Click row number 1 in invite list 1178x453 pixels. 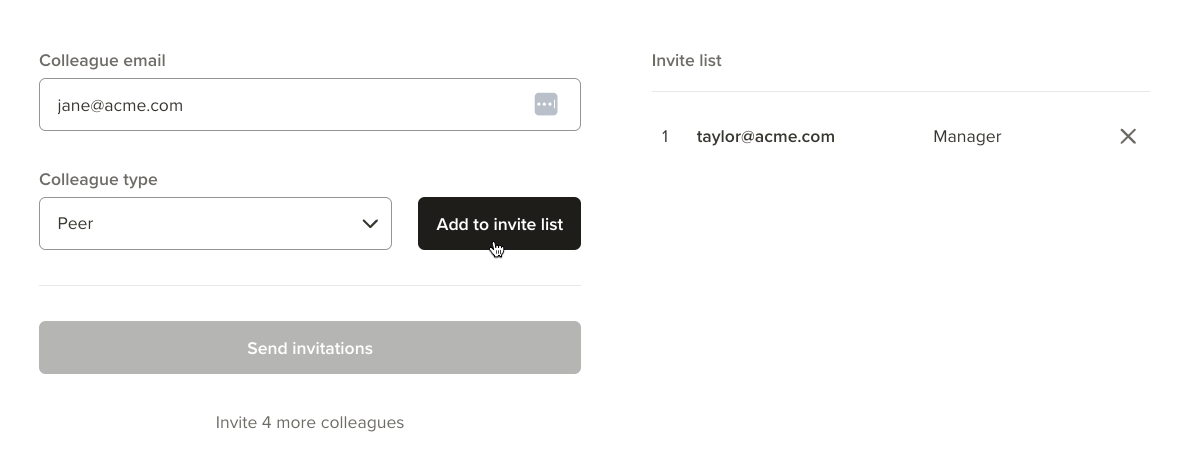(665, 137)
